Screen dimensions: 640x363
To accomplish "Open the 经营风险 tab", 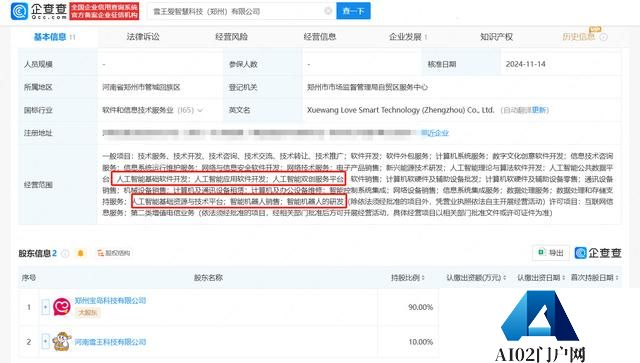I will [231, 37].
